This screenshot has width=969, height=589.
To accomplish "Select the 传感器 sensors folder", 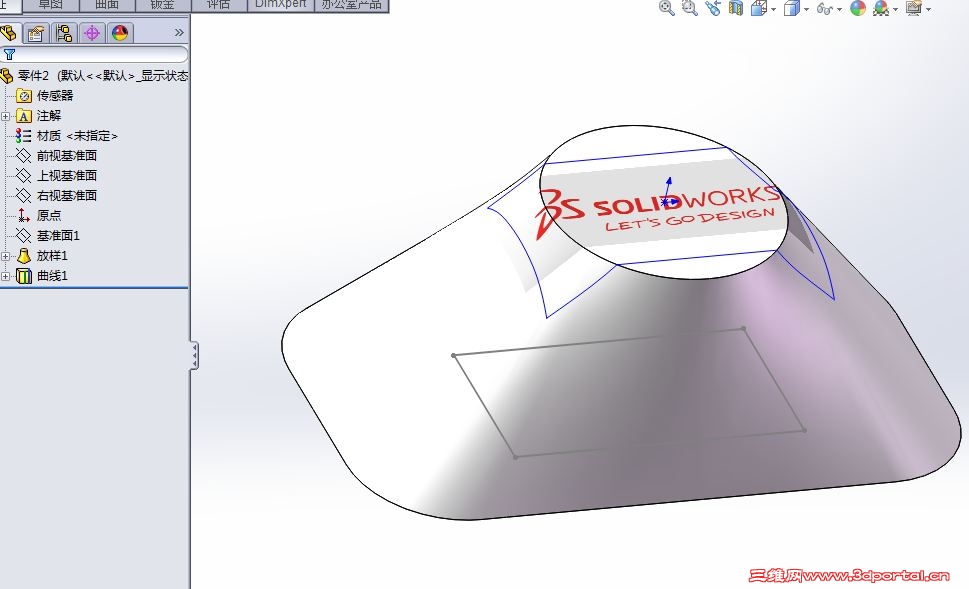I will (45, 96).
